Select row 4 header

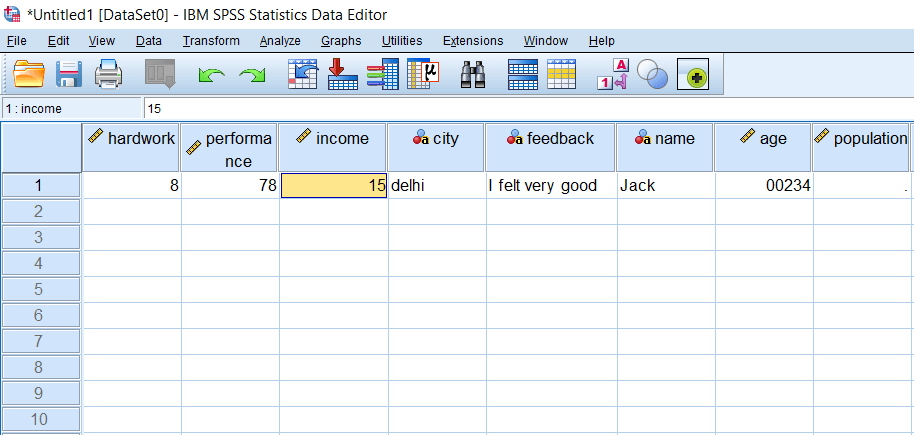click(41, 264)
